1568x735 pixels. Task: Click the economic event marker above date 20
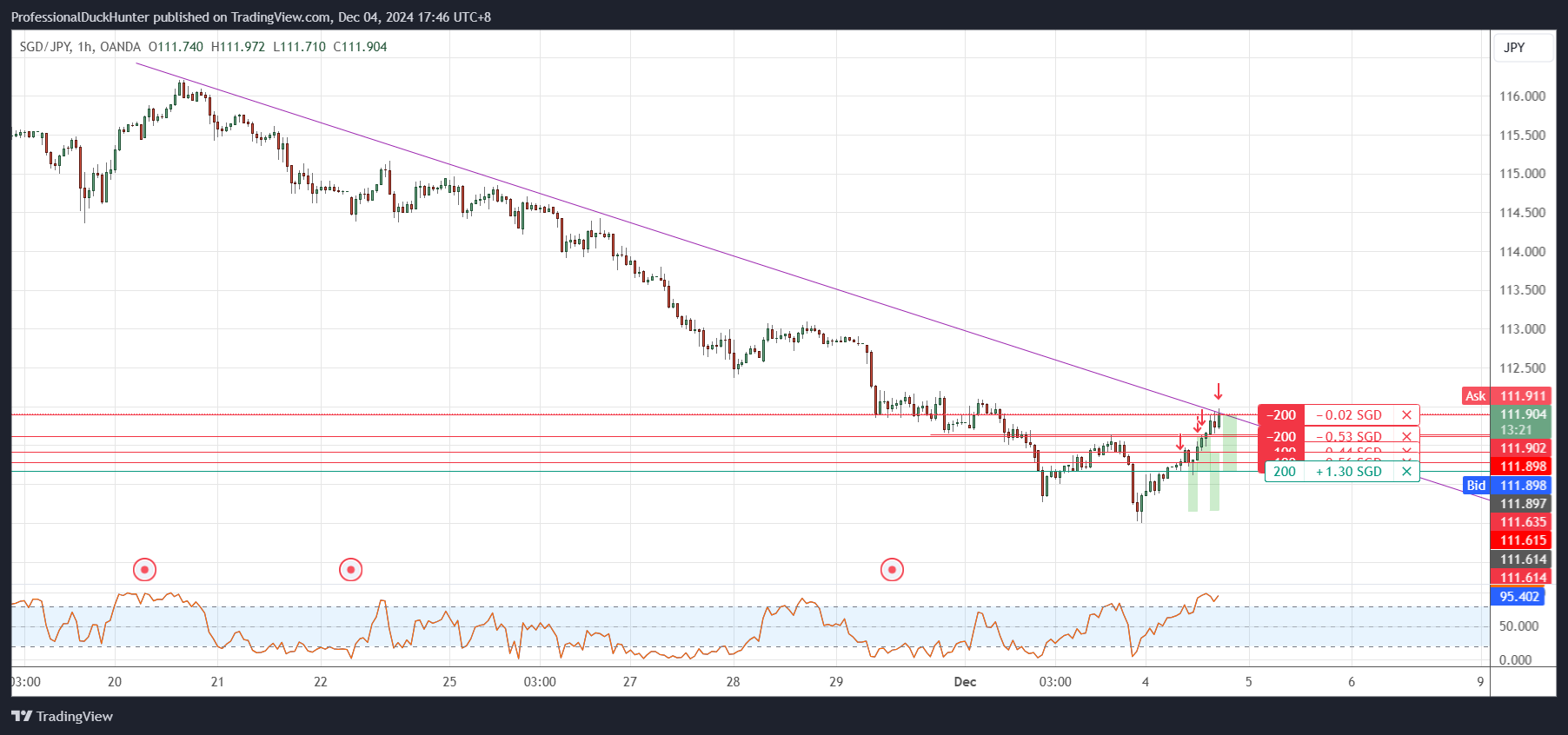[x=144, y=570]
